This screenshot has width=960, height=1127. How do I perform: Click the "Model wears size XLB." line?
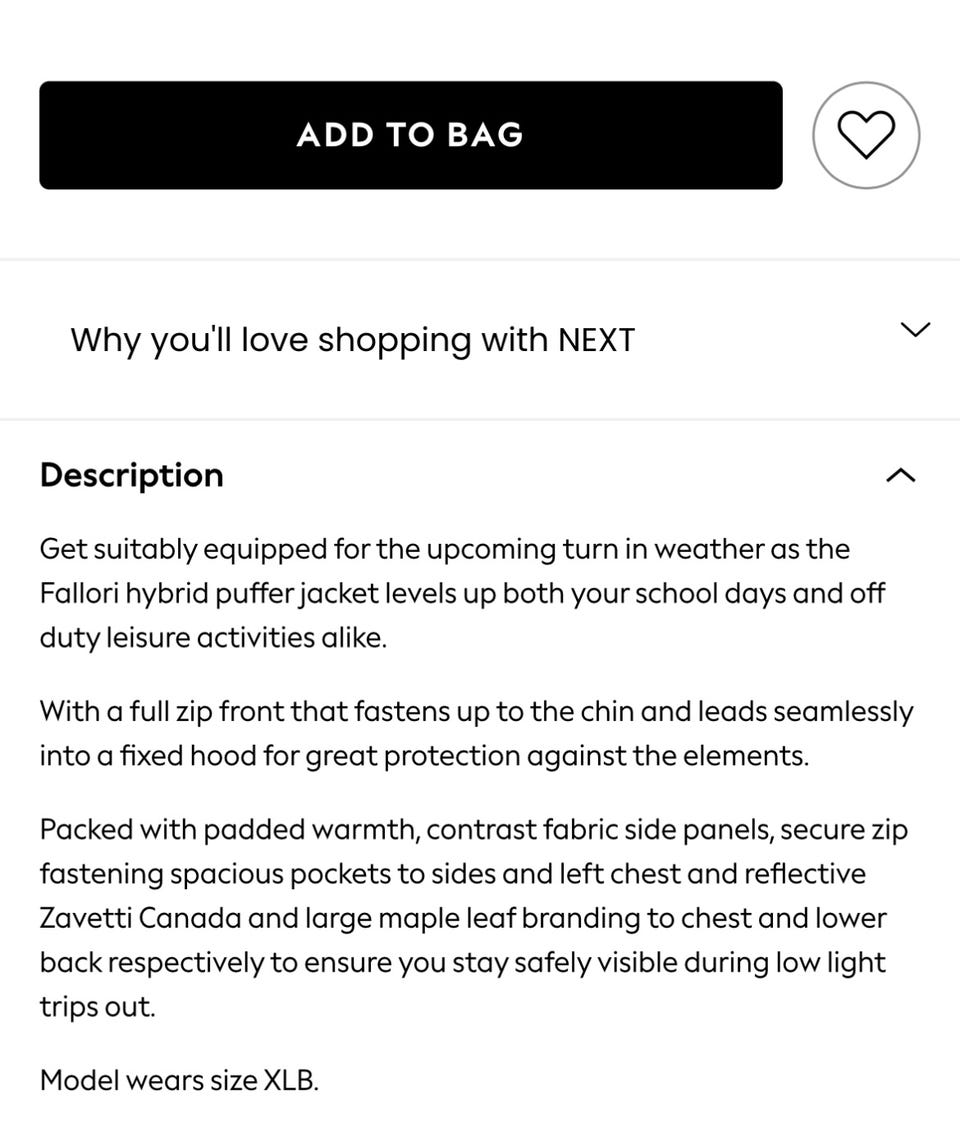(x=179, y=1080)
